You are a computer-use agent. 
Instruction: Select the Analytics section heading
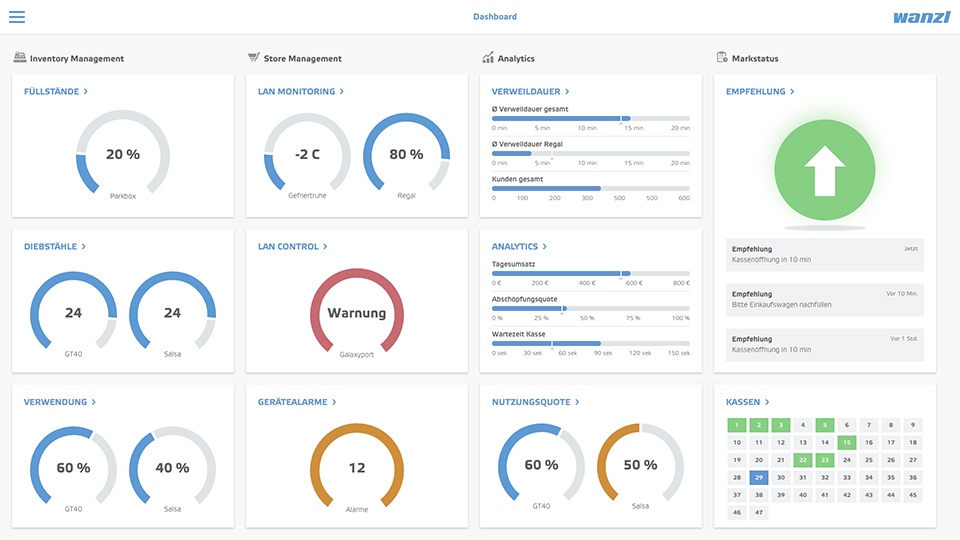(x=516, y=58)
